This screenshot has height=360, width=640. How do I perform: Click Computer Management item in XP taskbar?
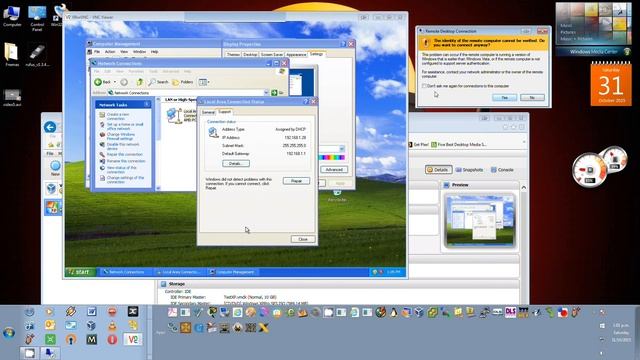click(x=232, y=272)
